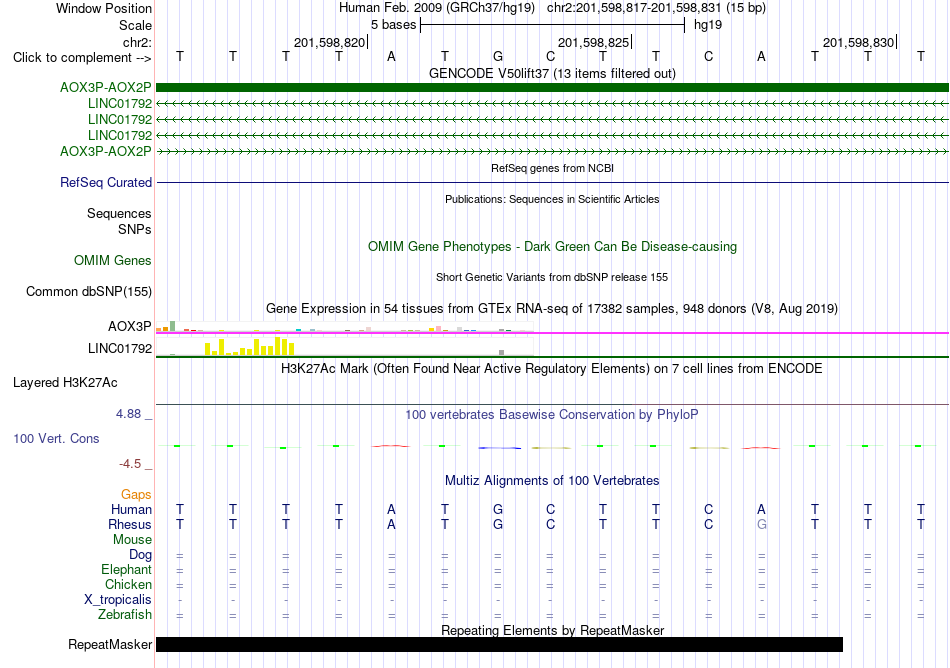Screen dimensions: 950x668
Task: Click the -4.5 PhyloP lower scale value
Action: tap(130, 464)
